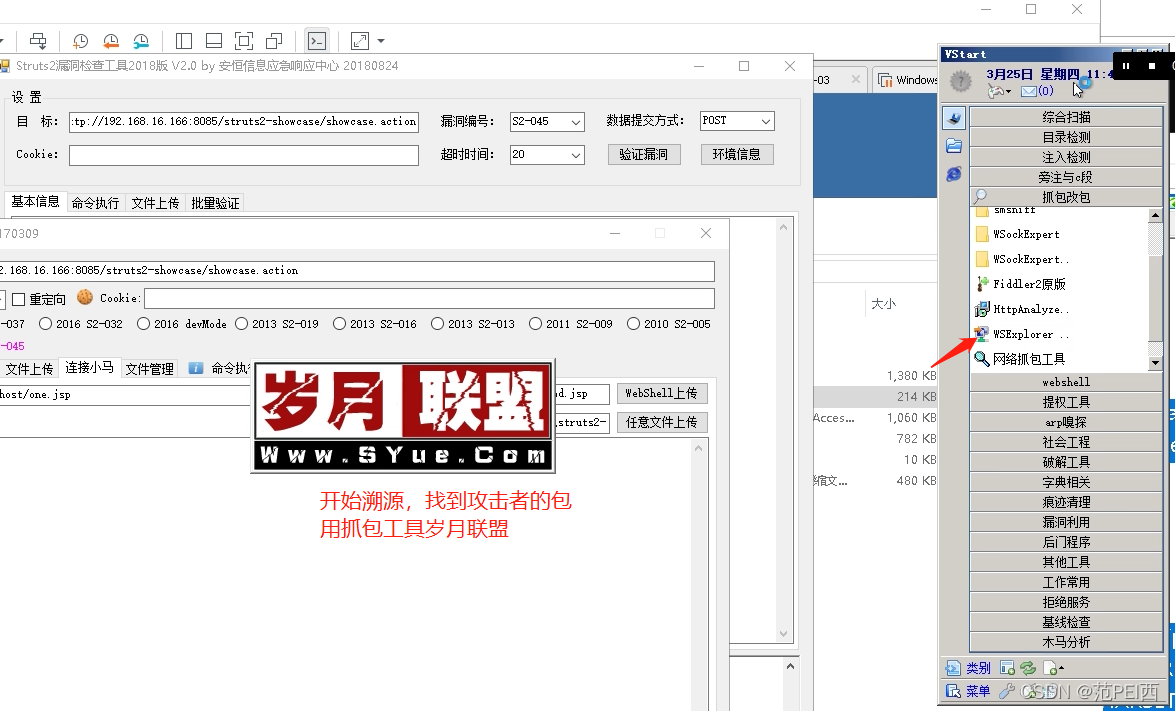Select the VStart laptop sidebar icon
Screen dimensions: 1175x711
click(954, 118)
